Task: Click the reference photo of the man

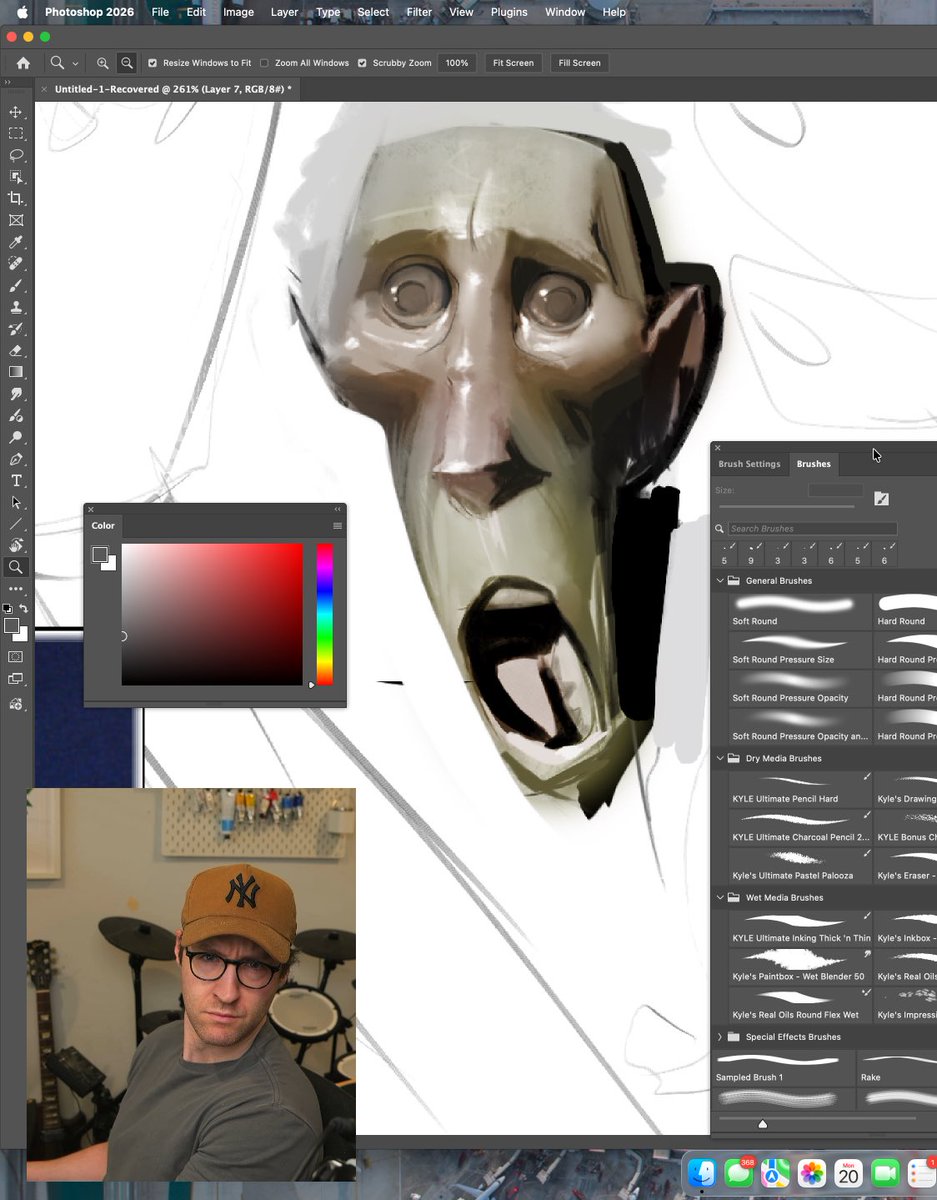Action: coord(191,985)
